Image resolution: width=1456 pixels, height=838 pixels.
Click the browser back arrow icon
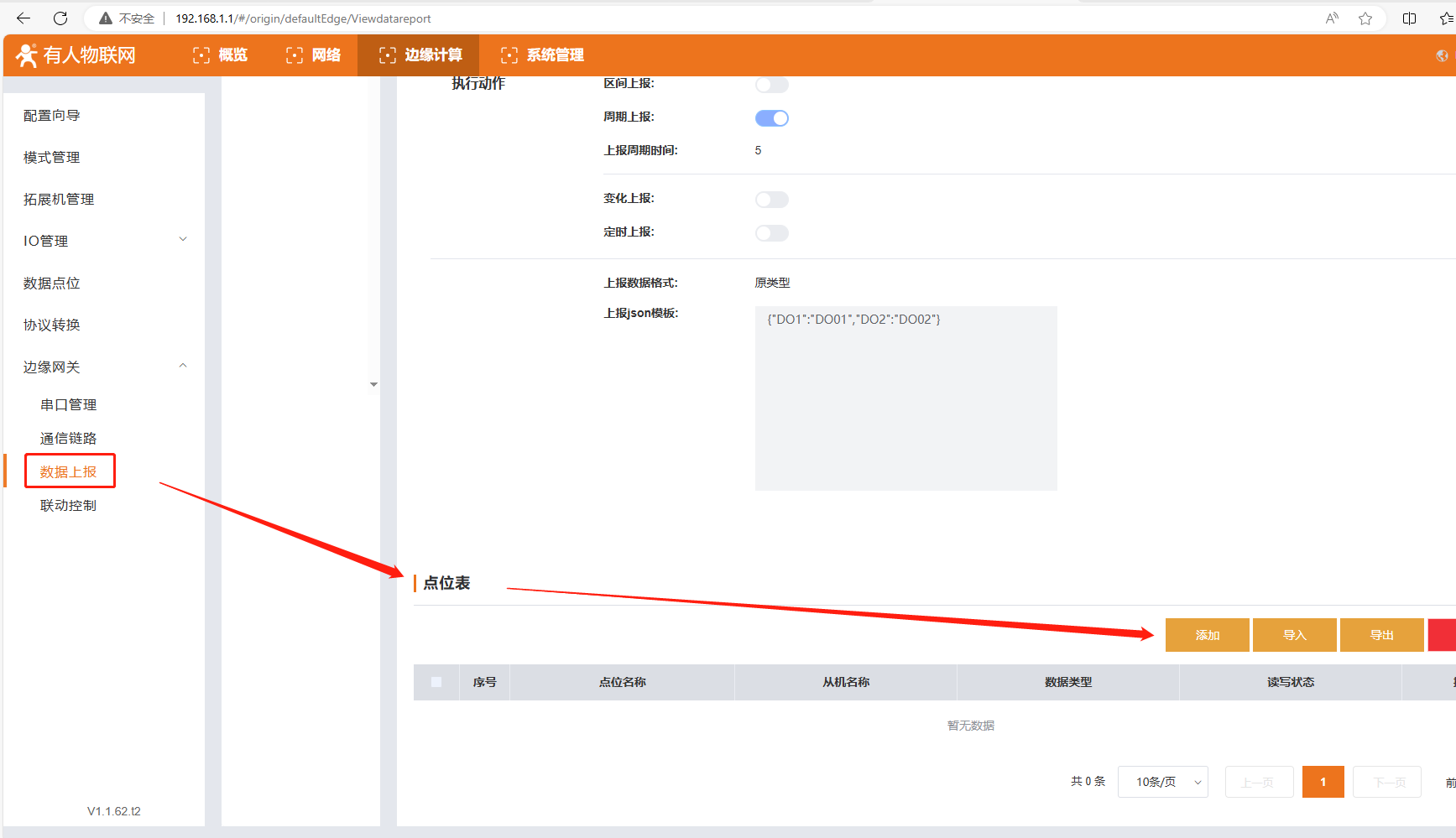point(23,18)
